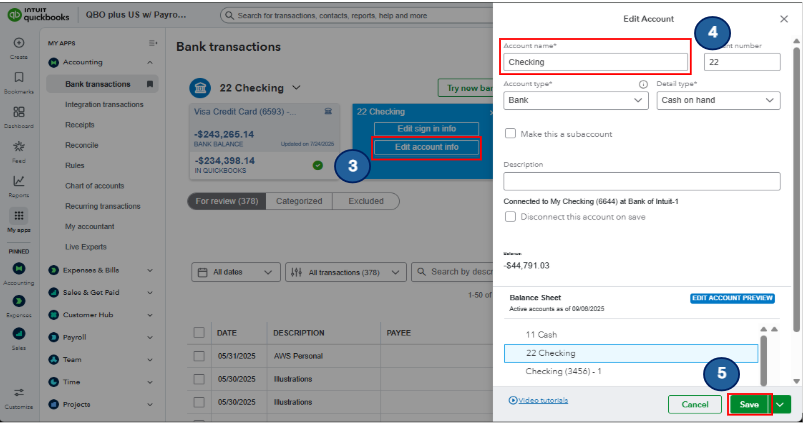This screenshot has width=805, height=423.
Task: Click the Try now banner button
Action: pyautogui.click(x=466, y=88)
